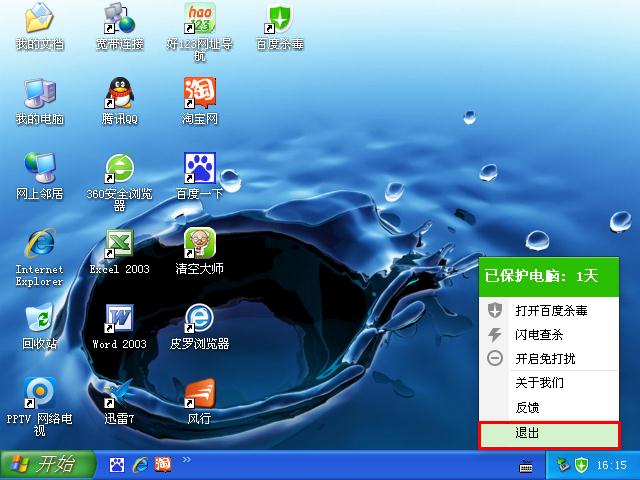Select the 360安全浏览器 desktop icon
The width and height of the screenshot is (640, 480).
(120, 169)
